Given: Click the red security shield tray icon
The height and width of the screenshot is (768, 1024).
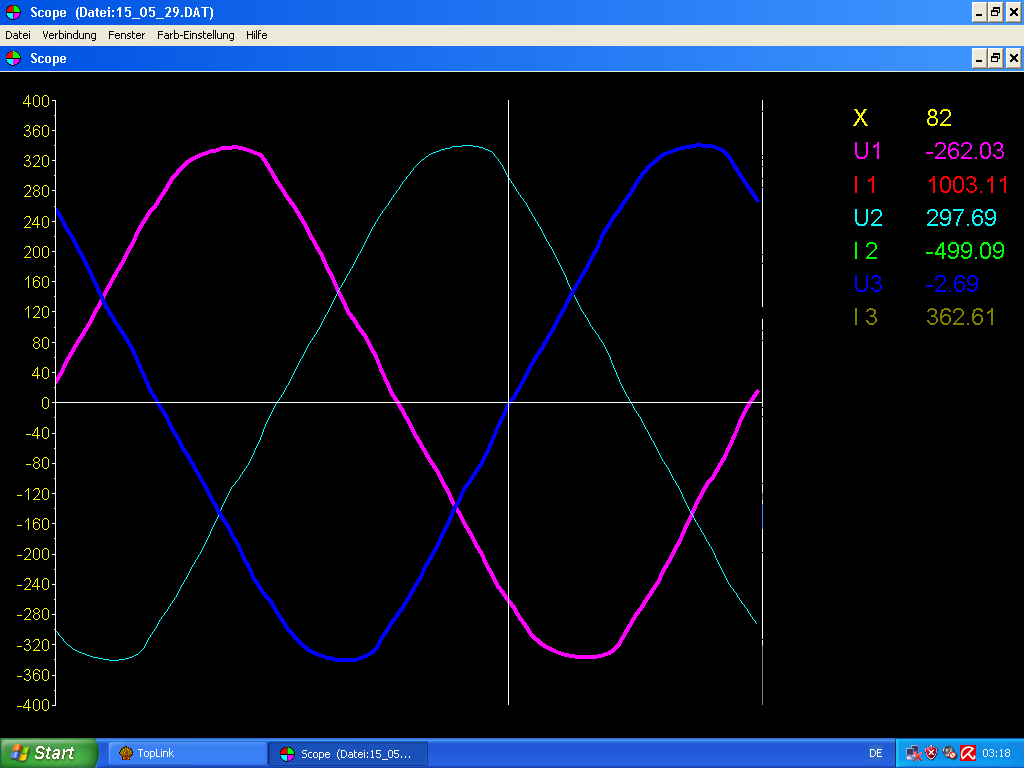Looking at the screenshot, I should (x=931, y=753).
